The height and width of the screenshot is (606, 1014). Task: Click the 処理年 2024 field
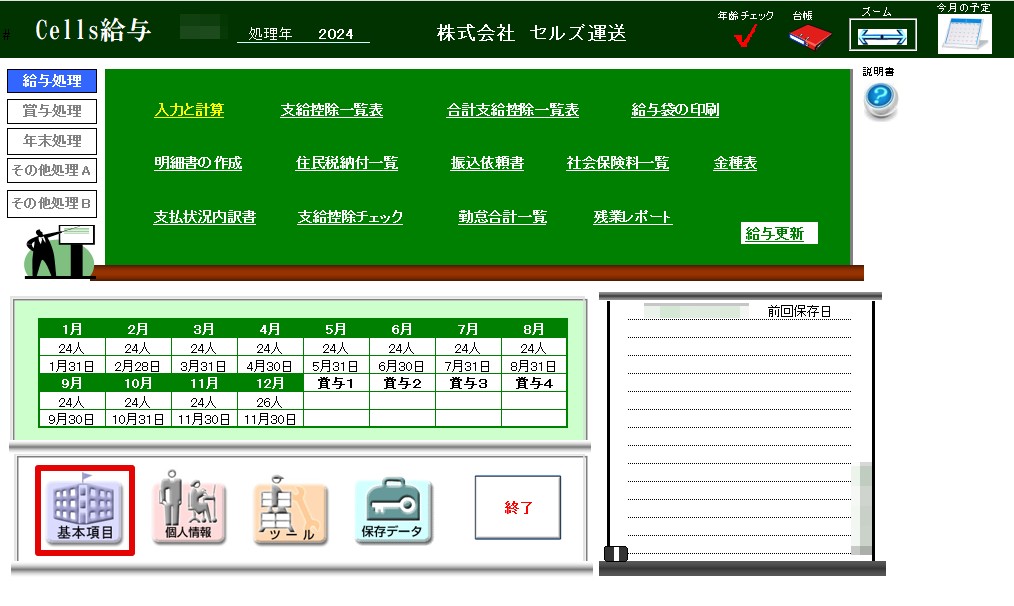pyautogui.click(x=303, y=34)
